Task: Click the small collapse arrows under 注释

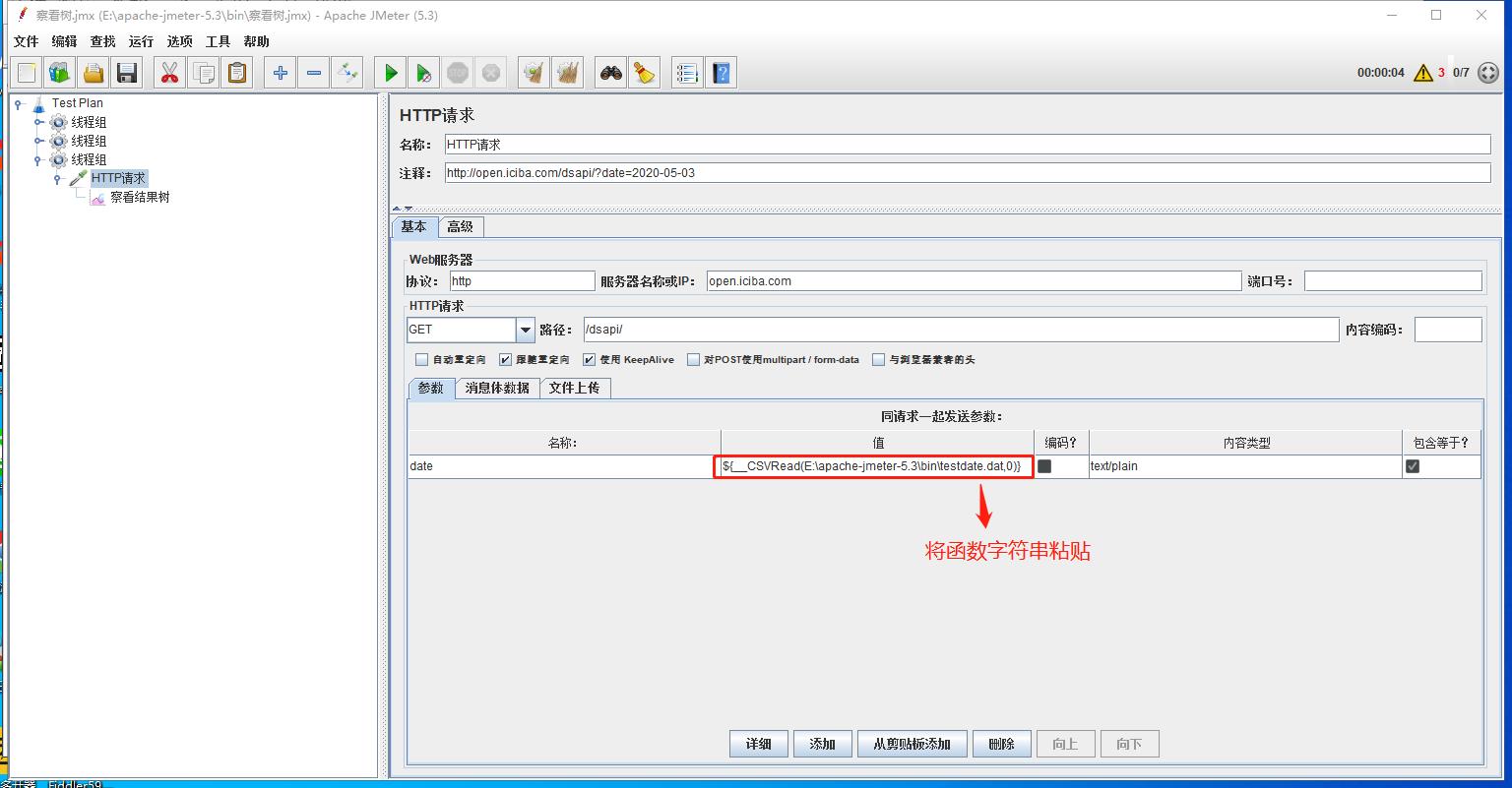Action: pyautogui.click(x=403, y=209)
